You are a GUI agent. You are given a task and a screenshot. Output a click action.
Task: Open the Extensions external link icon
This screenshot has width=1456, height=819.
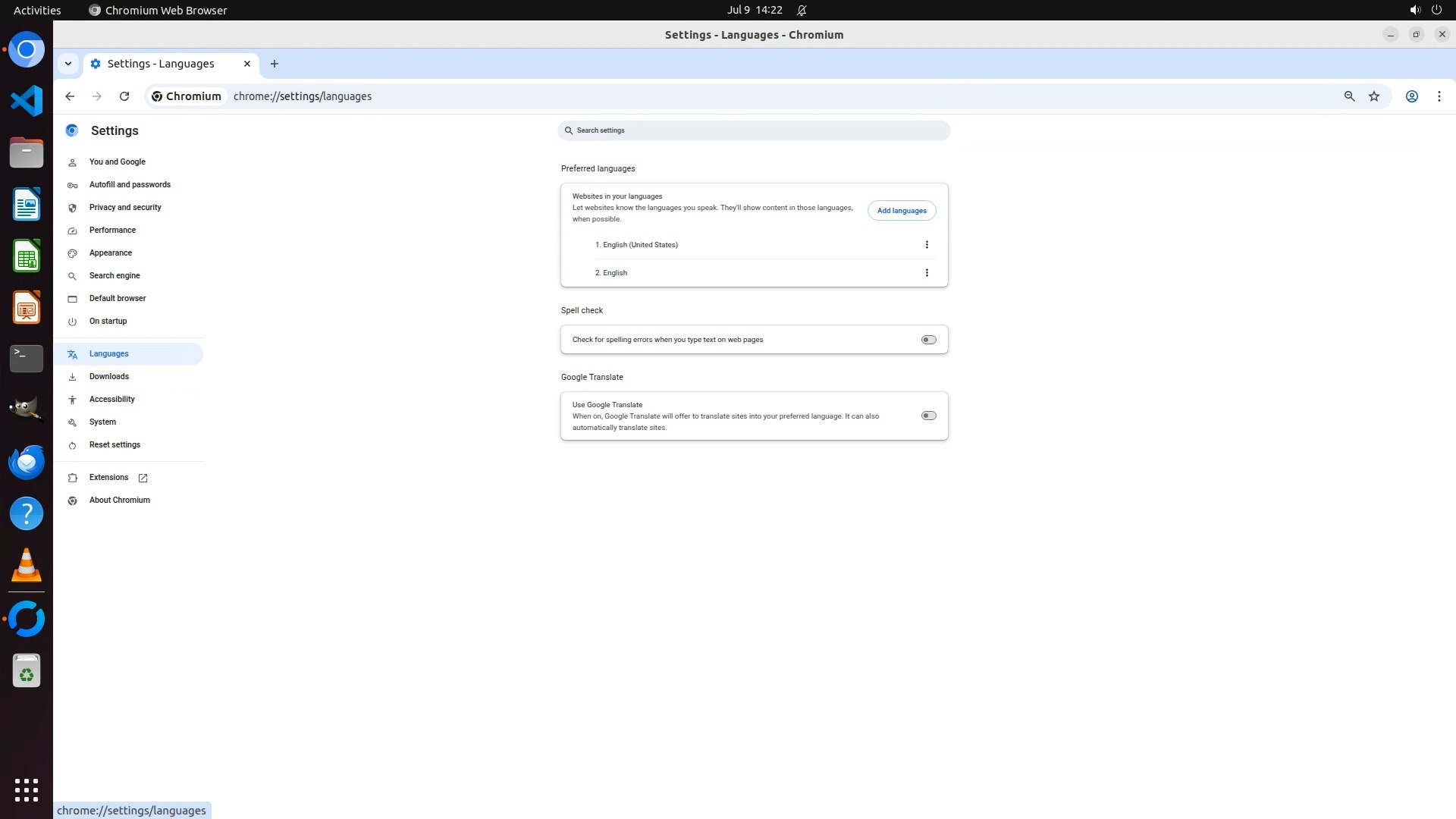click(143, 478)
